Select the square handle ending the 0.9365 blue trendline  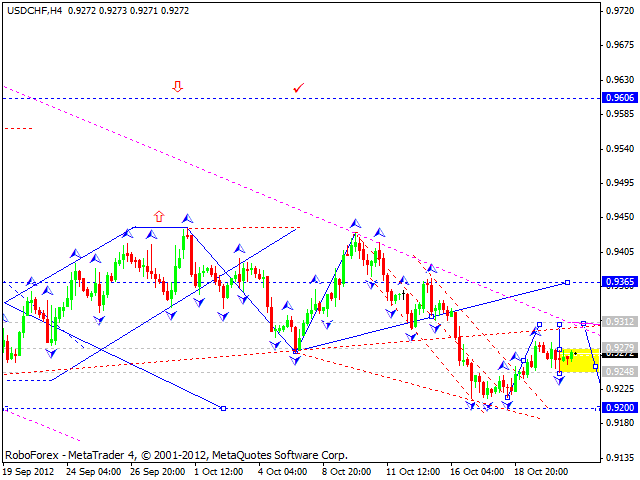[567, 282]
